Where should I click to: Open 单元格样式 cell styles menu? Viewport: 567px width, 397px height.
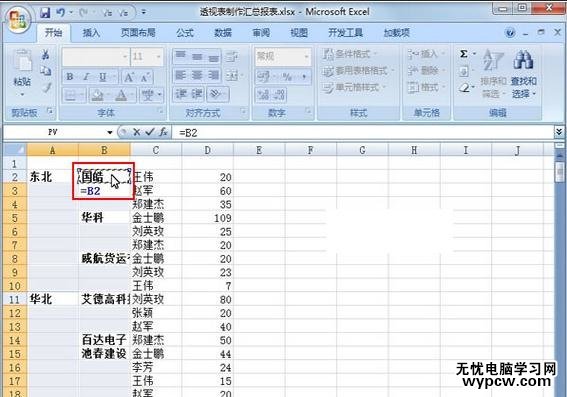pos(354,87)
